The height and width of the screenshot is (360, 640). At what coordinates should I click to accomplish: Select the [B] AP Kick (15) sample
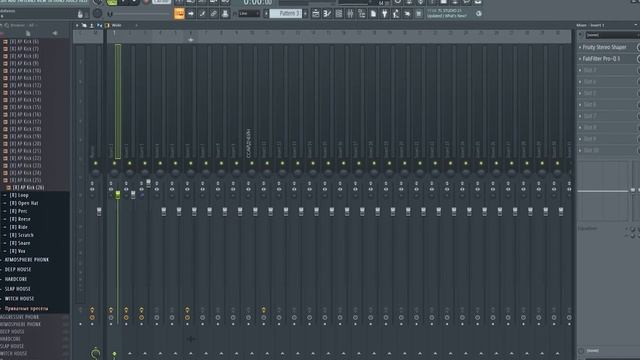[x=25, y=107]
